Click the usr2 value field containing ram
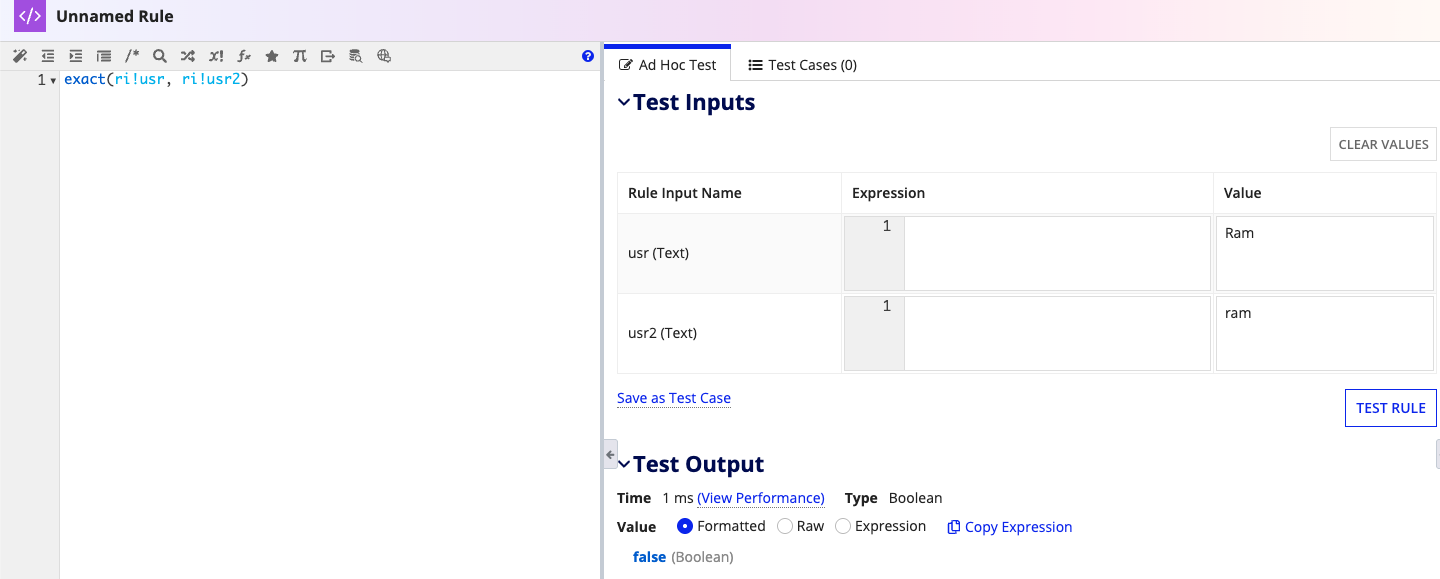 pos(1325,333)
